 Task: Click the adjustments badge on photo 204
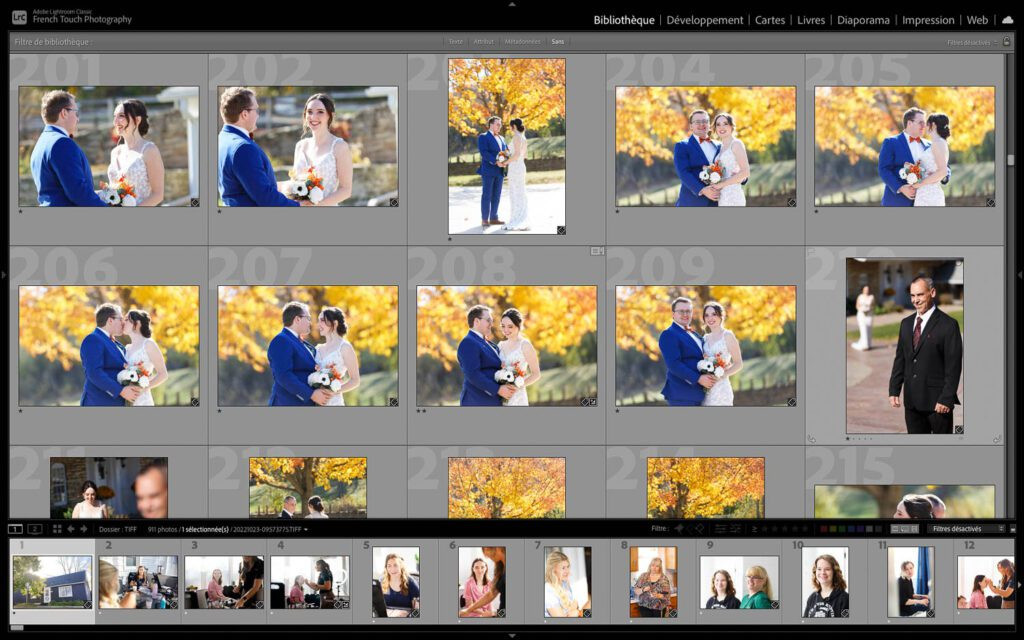click(x=792, y=202)
